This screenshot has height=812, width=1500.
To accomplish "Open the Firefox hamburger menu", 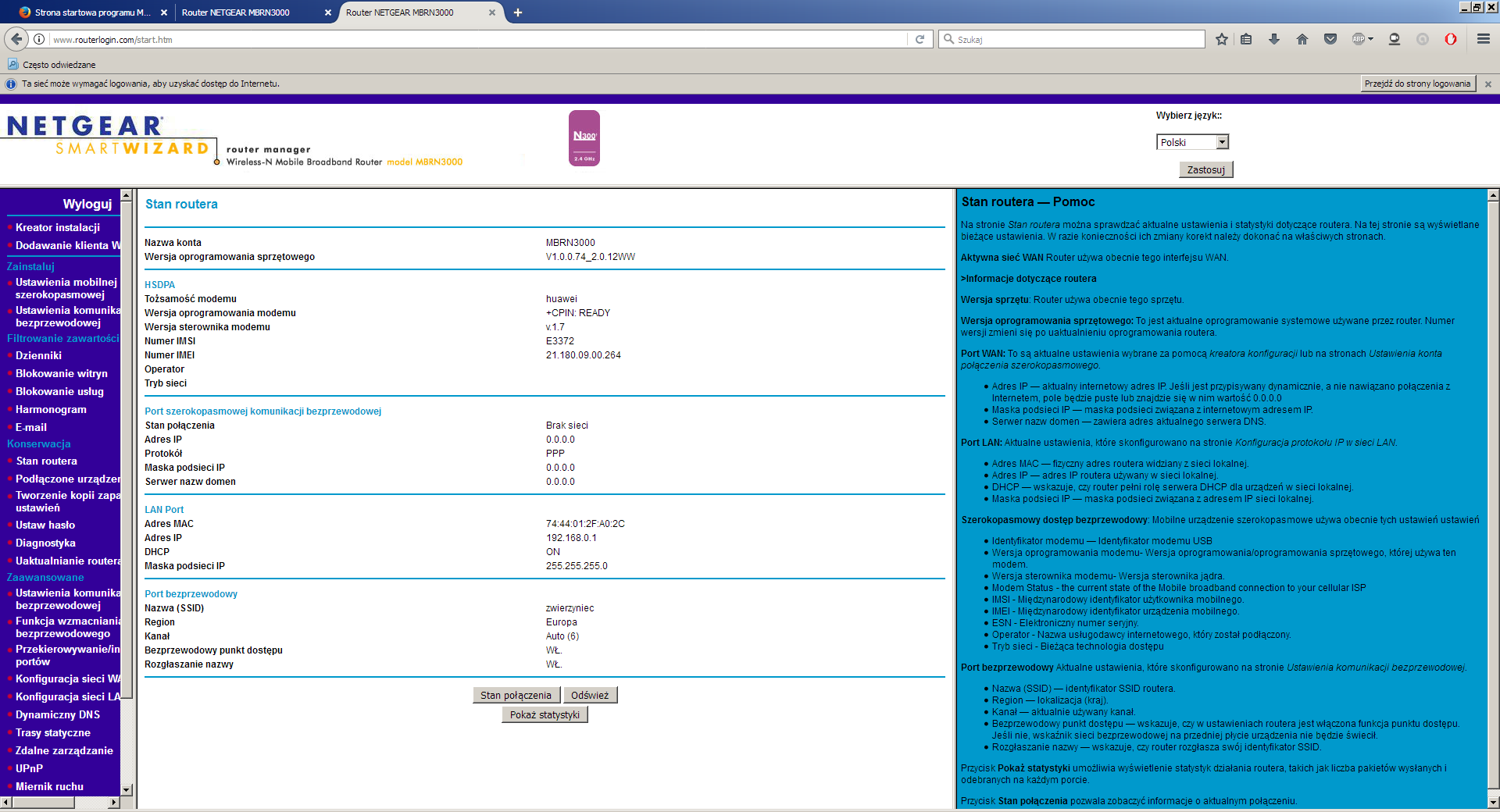I will pyautogui.click(x=1483, y=39).
